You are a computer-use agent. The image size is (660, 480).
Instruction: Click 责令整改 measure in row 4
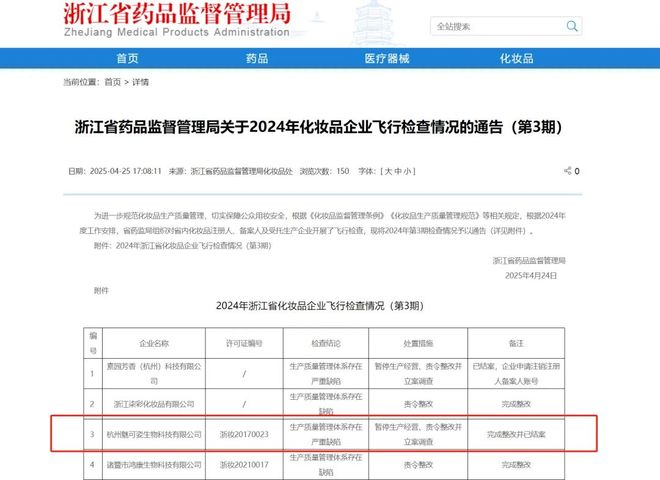click(x=418, y=464)
